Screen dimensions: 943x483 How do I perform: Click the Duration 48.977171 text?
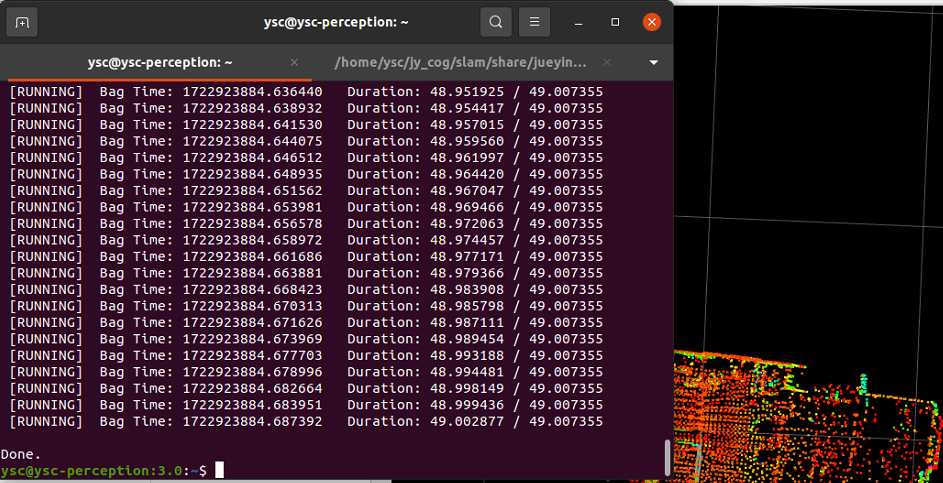[426, 257]
